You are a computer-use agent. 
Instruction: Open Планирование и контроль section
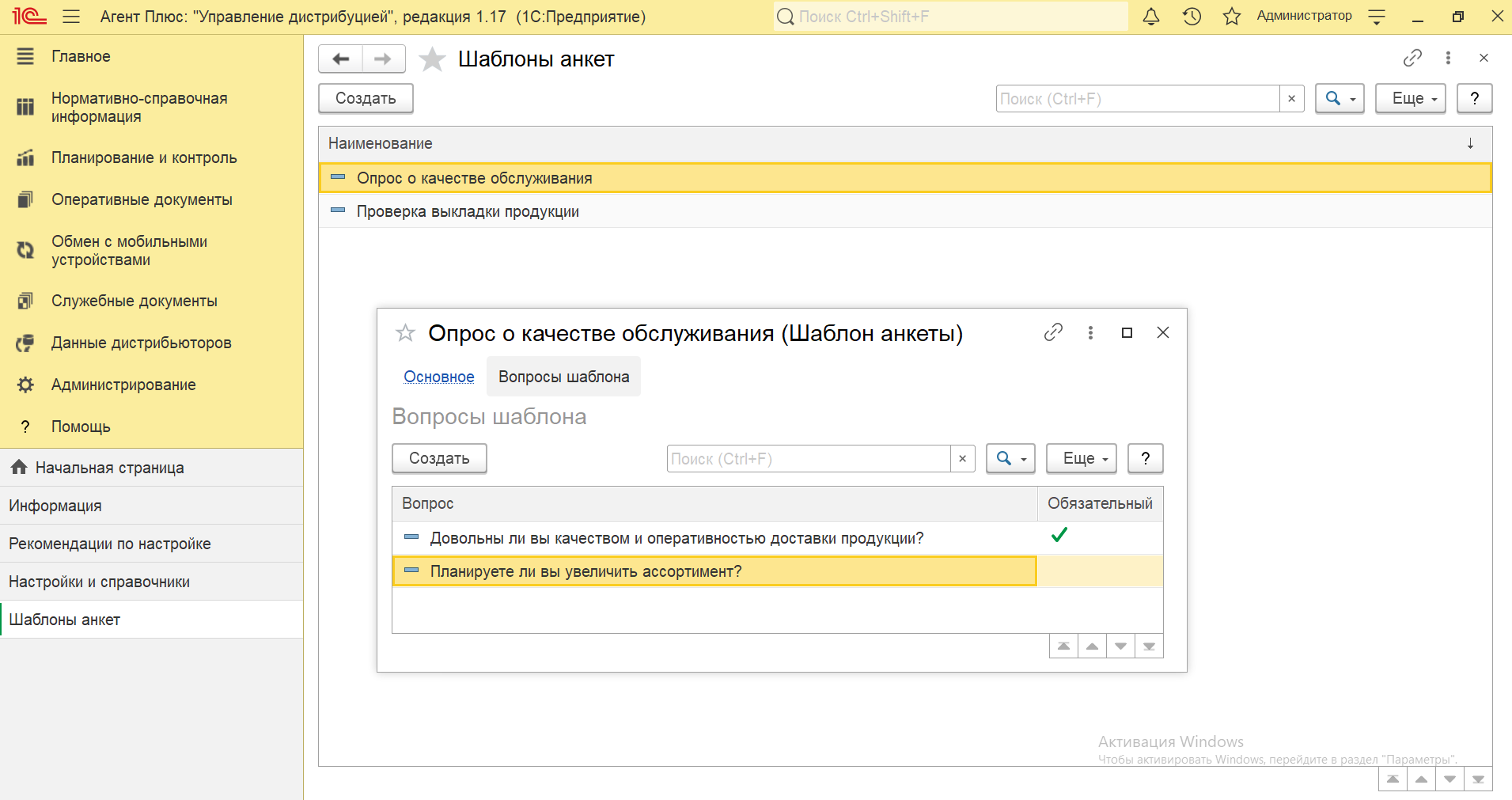[151, 157]
